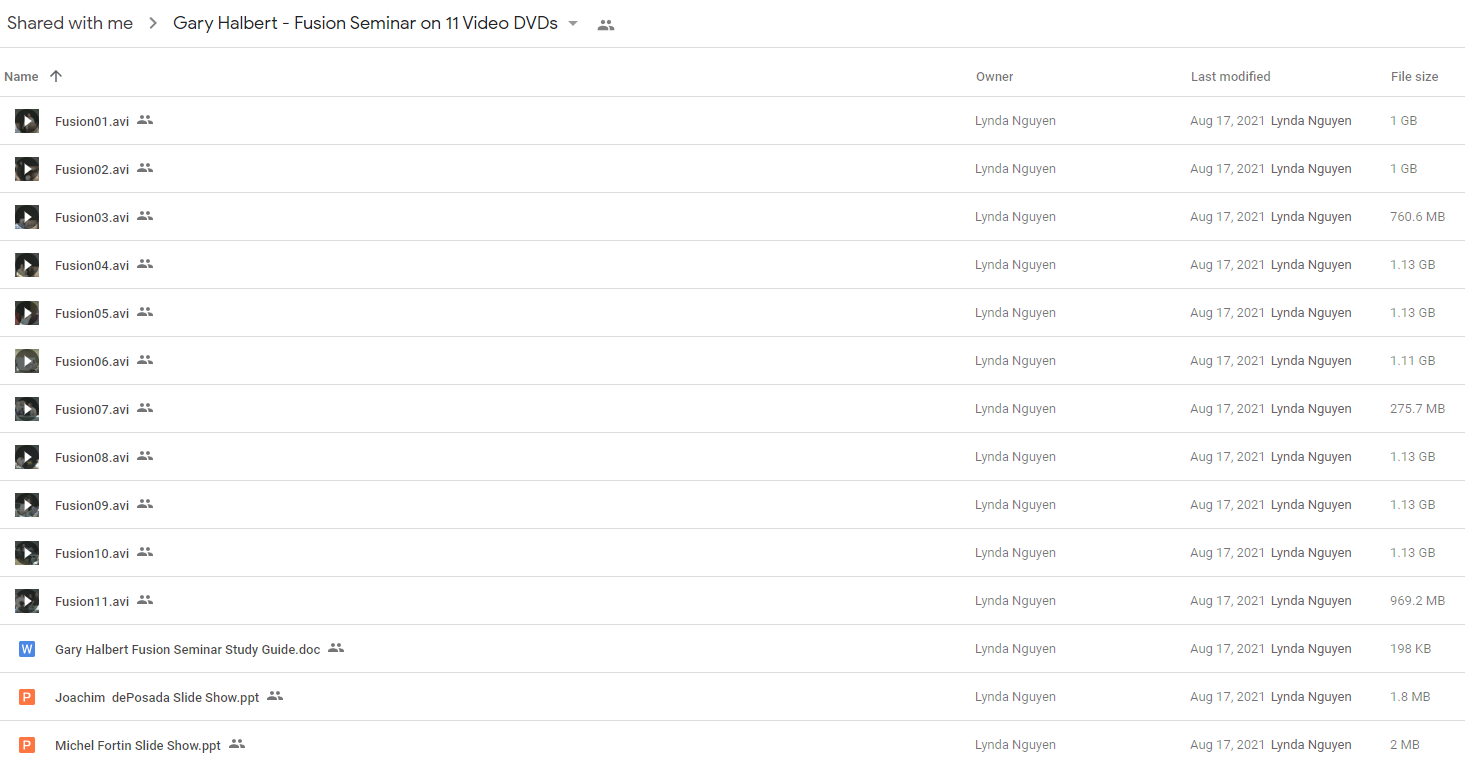The image size is (1465, 764).
Task: Click the Fusion02.avi video thumbnail icon
Action: [27, 169]
